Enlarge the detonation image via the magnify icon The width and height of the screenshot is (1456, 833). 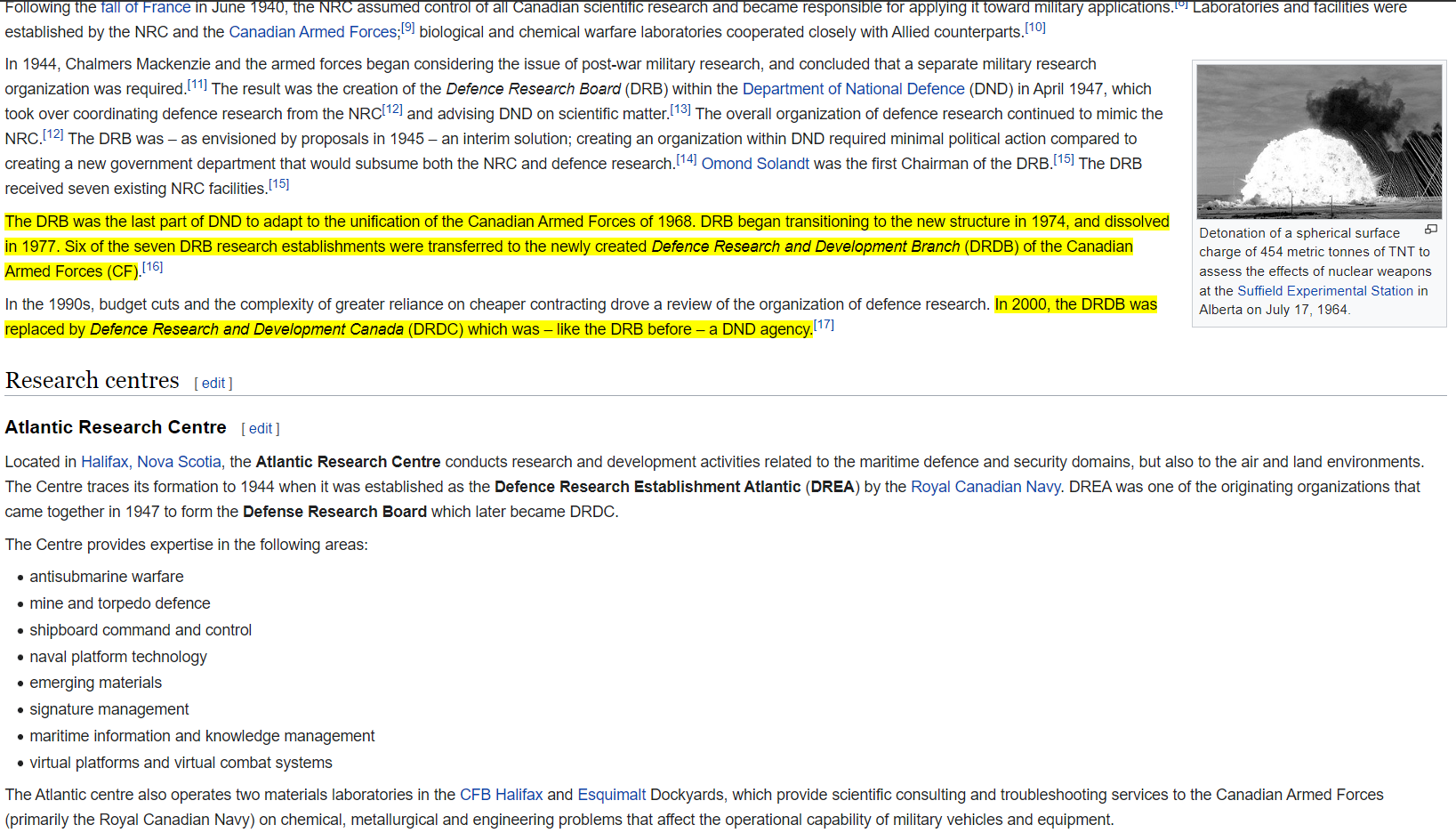click(x=1430, y=230)
